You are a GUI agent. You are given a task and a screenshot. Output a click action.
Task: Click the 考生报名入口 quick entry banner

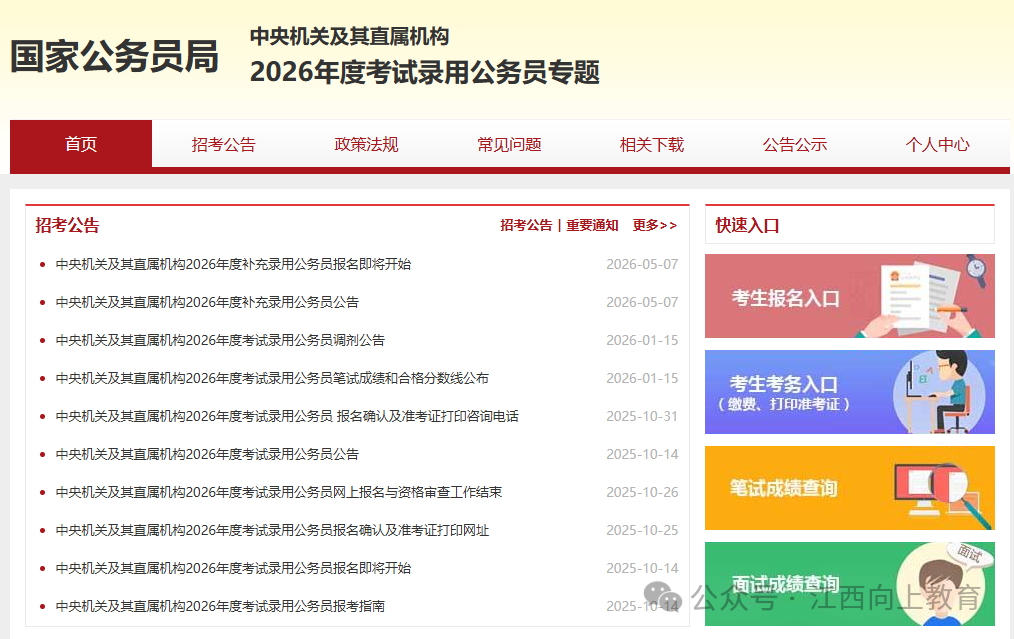pyautogui.click(x=850, y=296)
